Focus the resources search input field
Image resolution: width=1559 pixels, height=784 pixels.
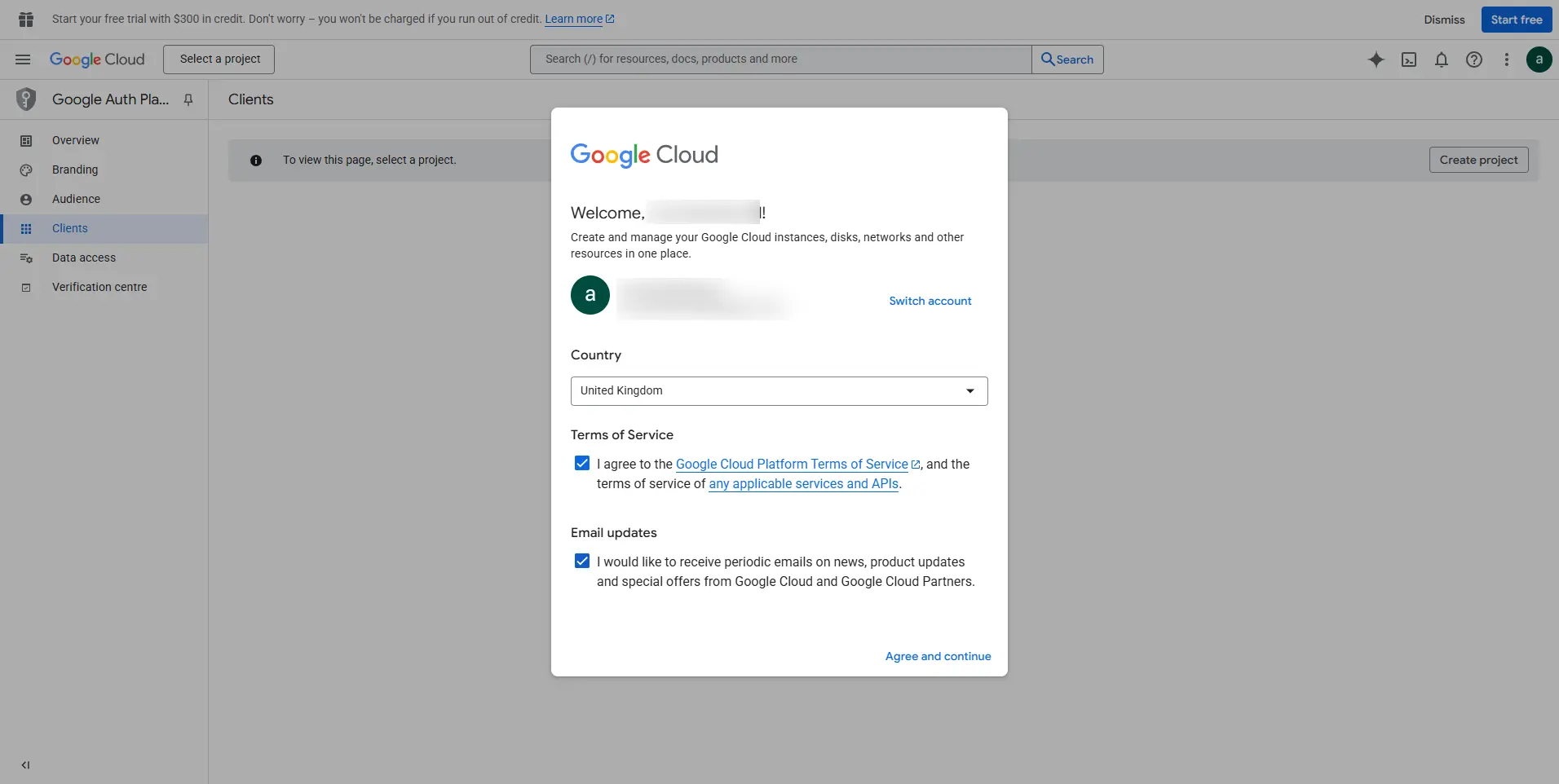coord(780,59)
